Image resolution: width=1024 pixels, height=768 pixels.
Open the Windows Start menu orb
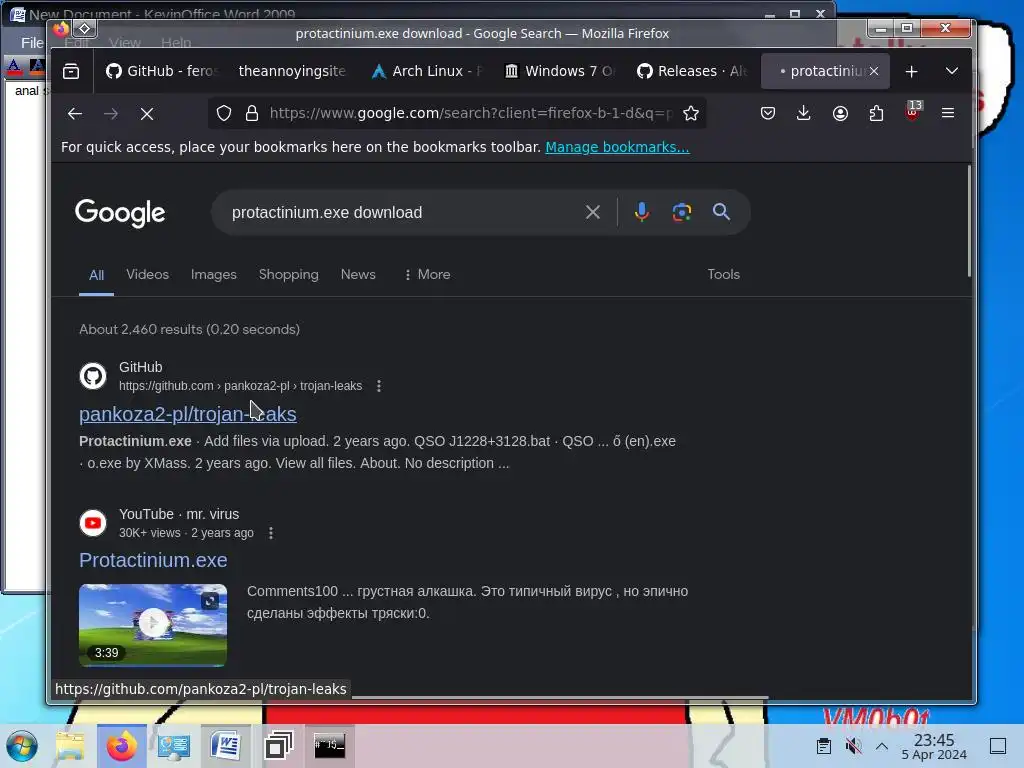(x=22, y=746)
